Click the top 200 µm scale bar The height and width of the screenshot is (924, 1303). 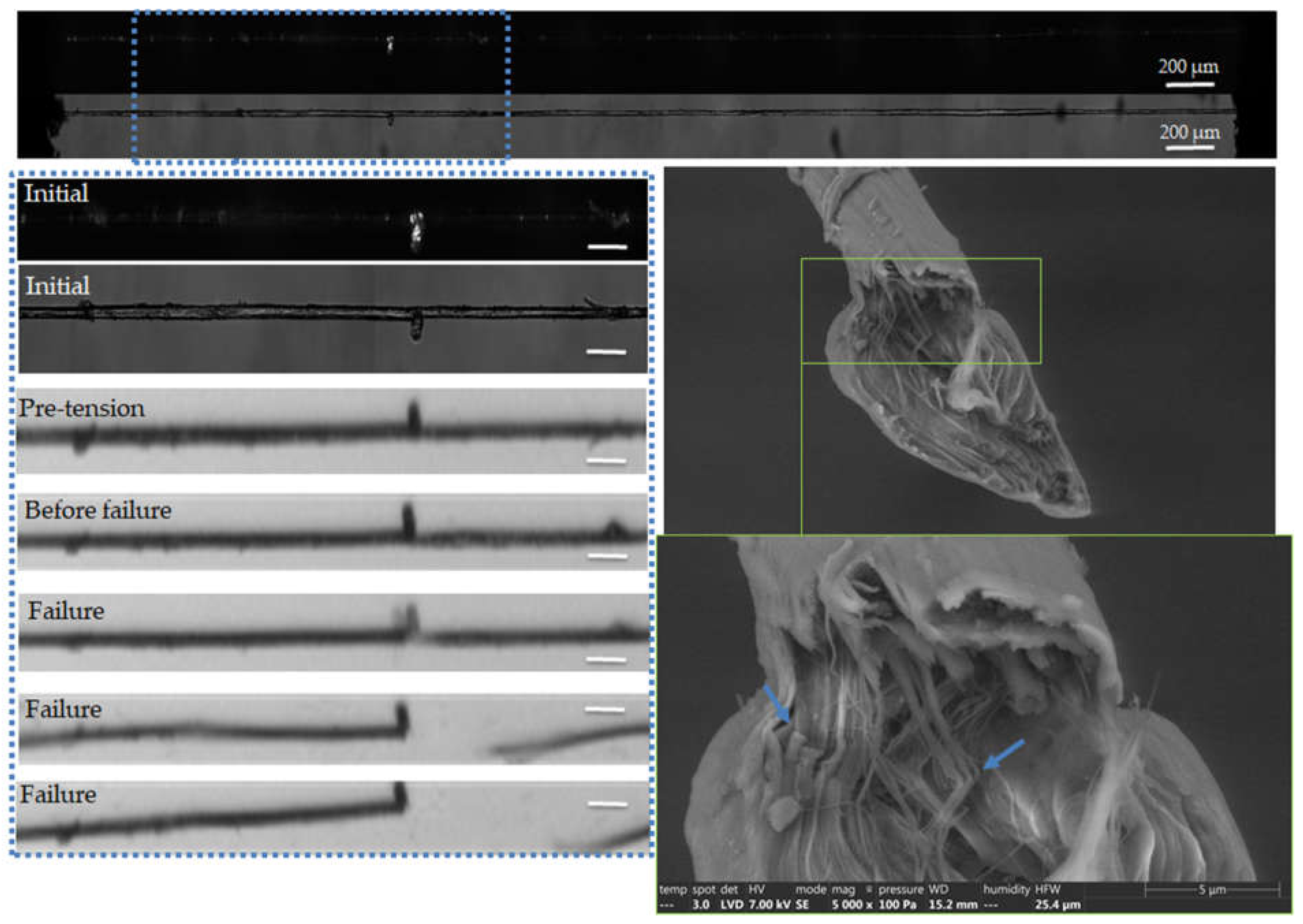[x=1189, y=85]
